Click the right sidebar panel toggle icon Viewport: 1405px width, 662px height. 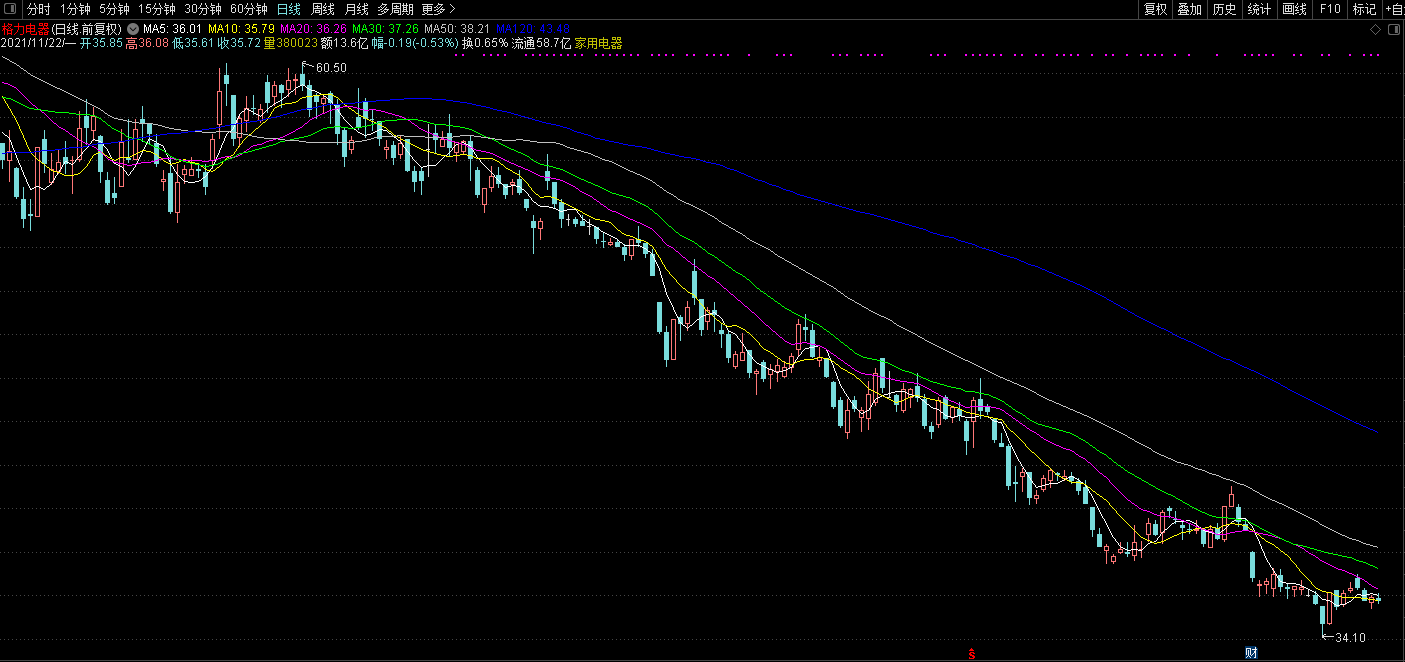1394,32
